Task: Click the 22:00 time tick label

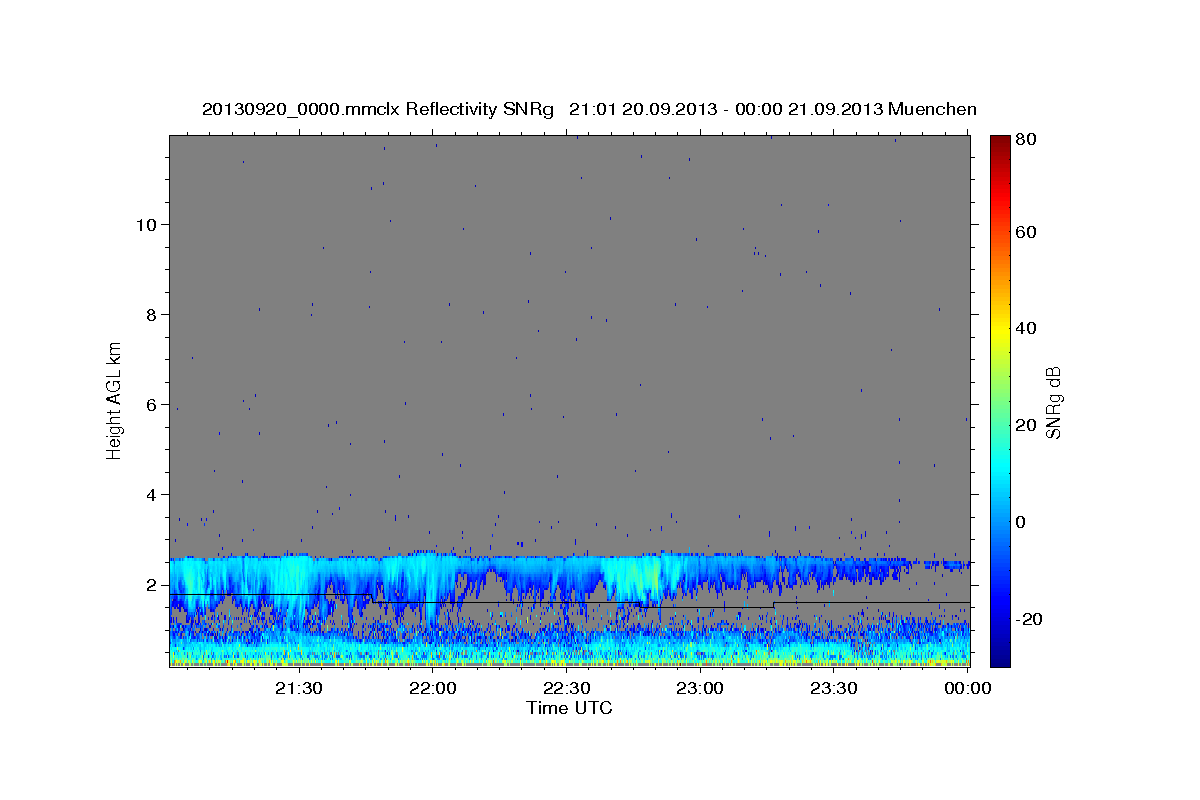Action: point(433,688)
